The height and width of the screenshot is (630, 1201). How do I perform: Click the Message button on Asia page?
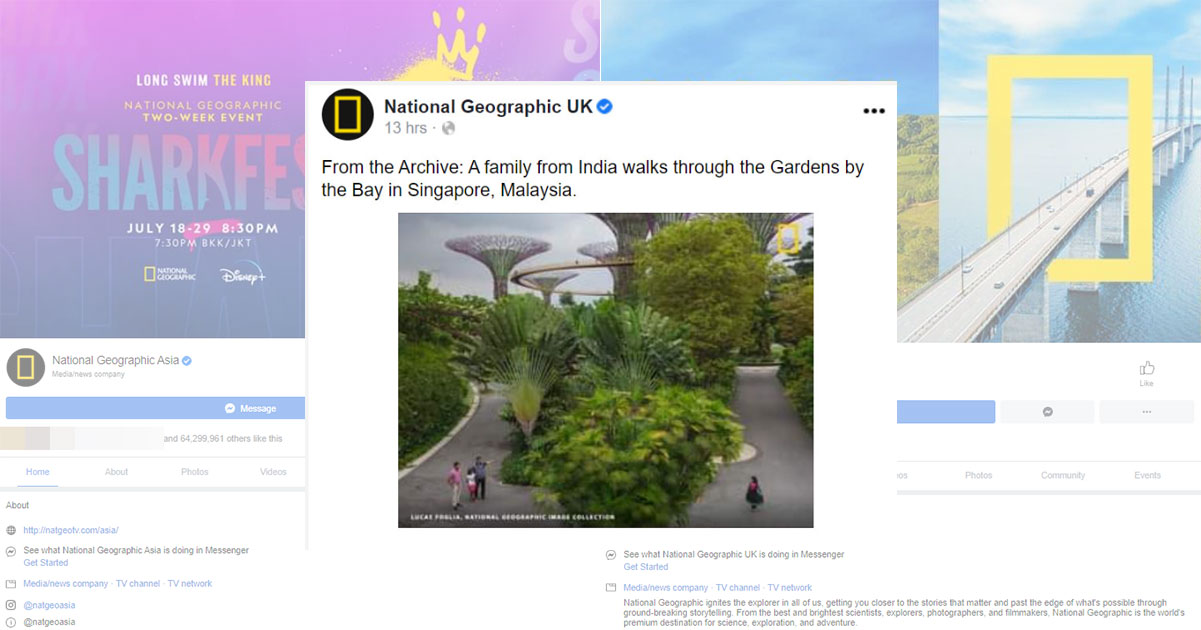click(155, 408)
